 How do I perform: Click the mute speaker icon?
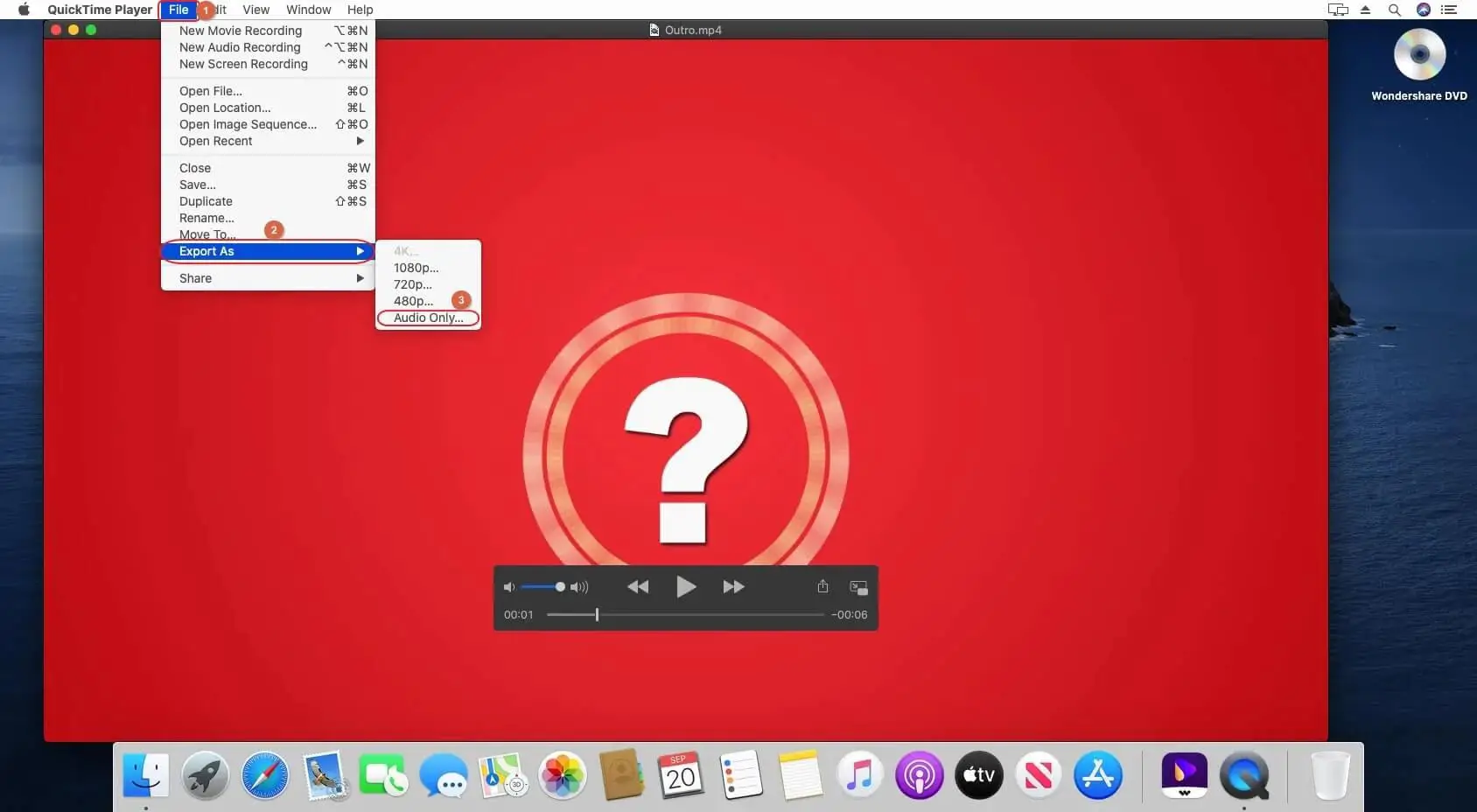coord(508,587)
